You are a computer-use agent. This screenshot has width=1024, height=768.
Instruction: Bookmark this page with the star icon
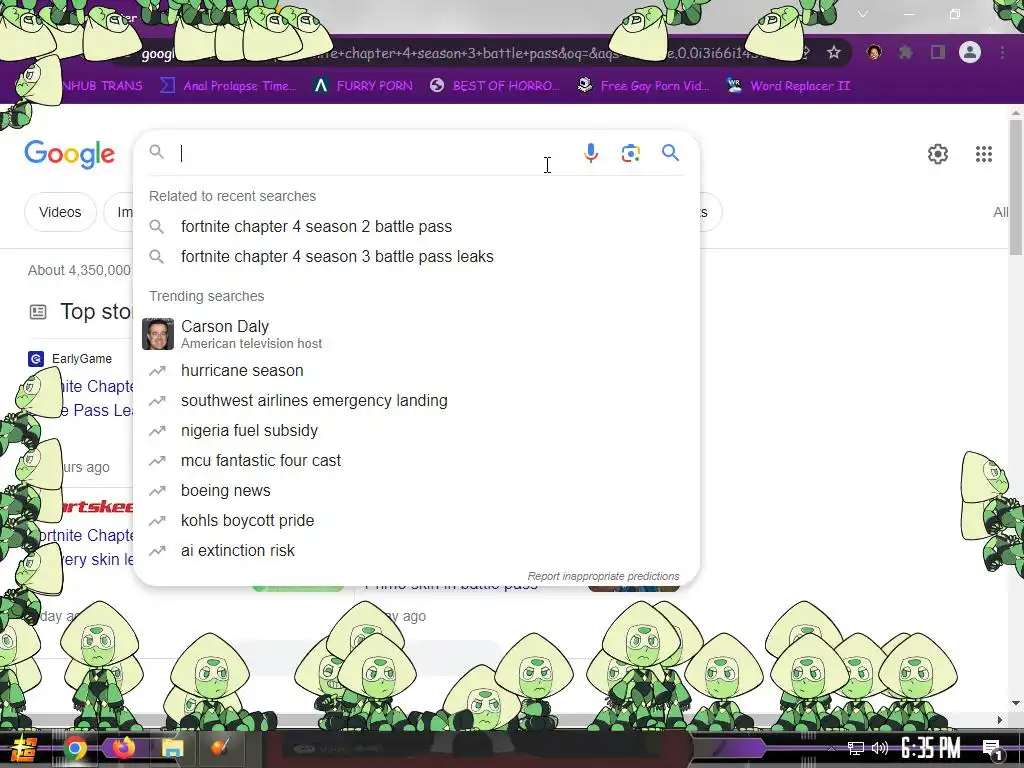pos(833,52)
